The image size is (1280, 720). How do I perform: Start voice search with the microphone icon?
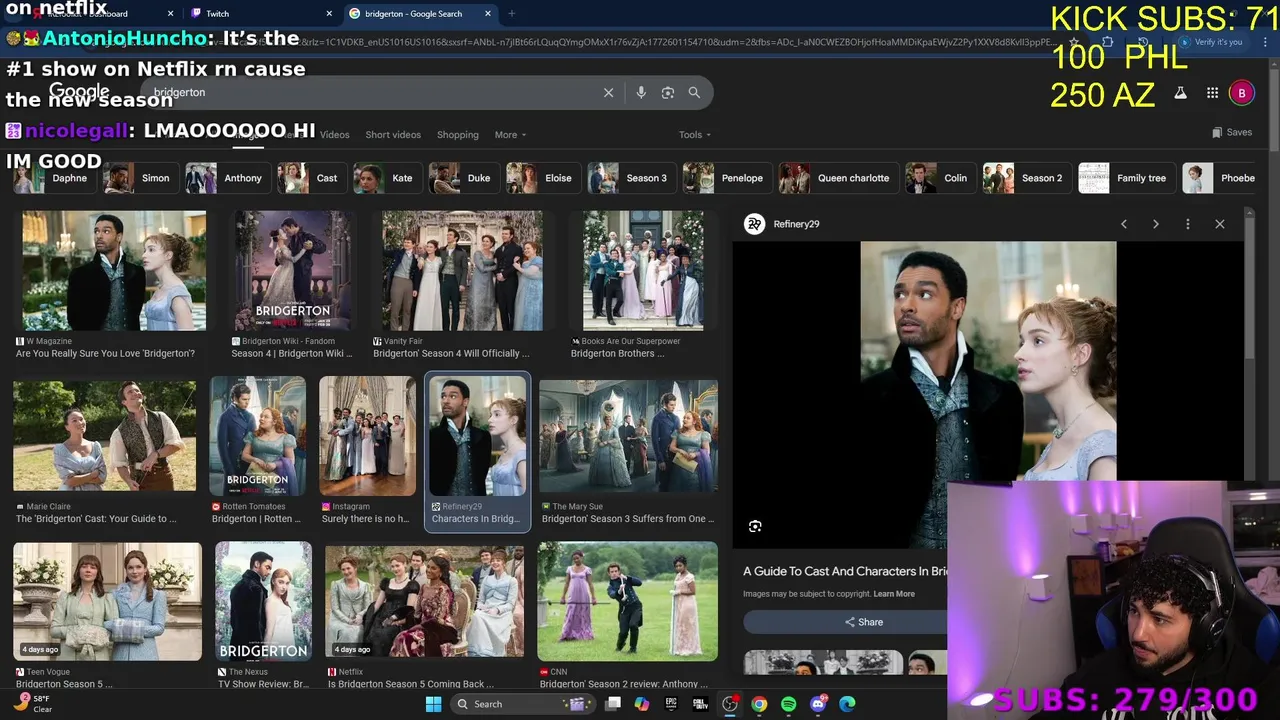click(641, 92)
